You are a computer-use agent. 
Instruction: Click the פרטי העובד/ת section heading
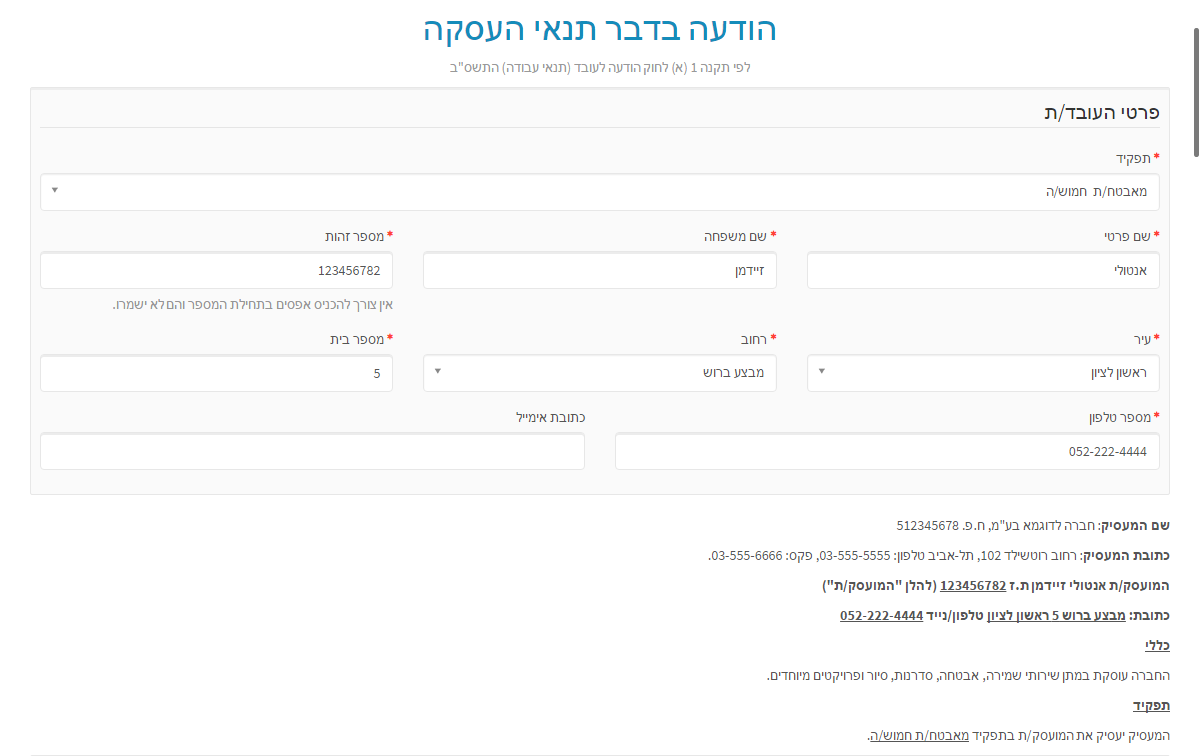pos(1100,111)
